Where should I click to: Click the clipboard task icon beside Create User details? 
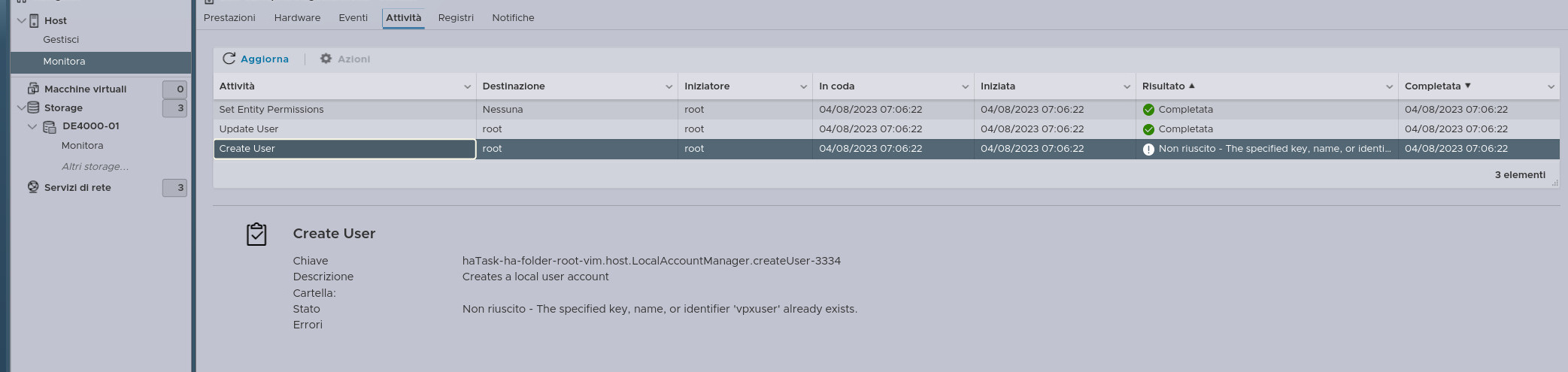pos(256,234)
